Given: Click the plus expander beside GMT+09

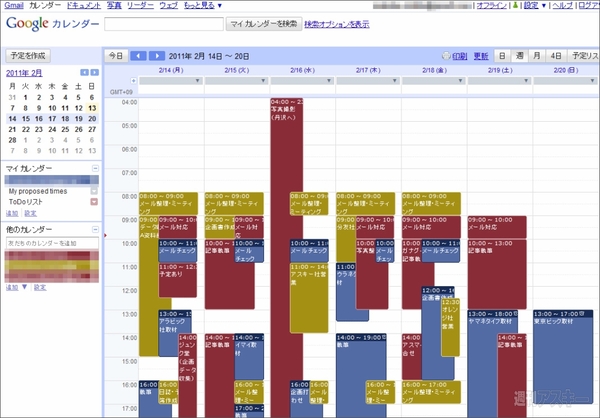Looking at the screenshot, I should click(134, 81).
